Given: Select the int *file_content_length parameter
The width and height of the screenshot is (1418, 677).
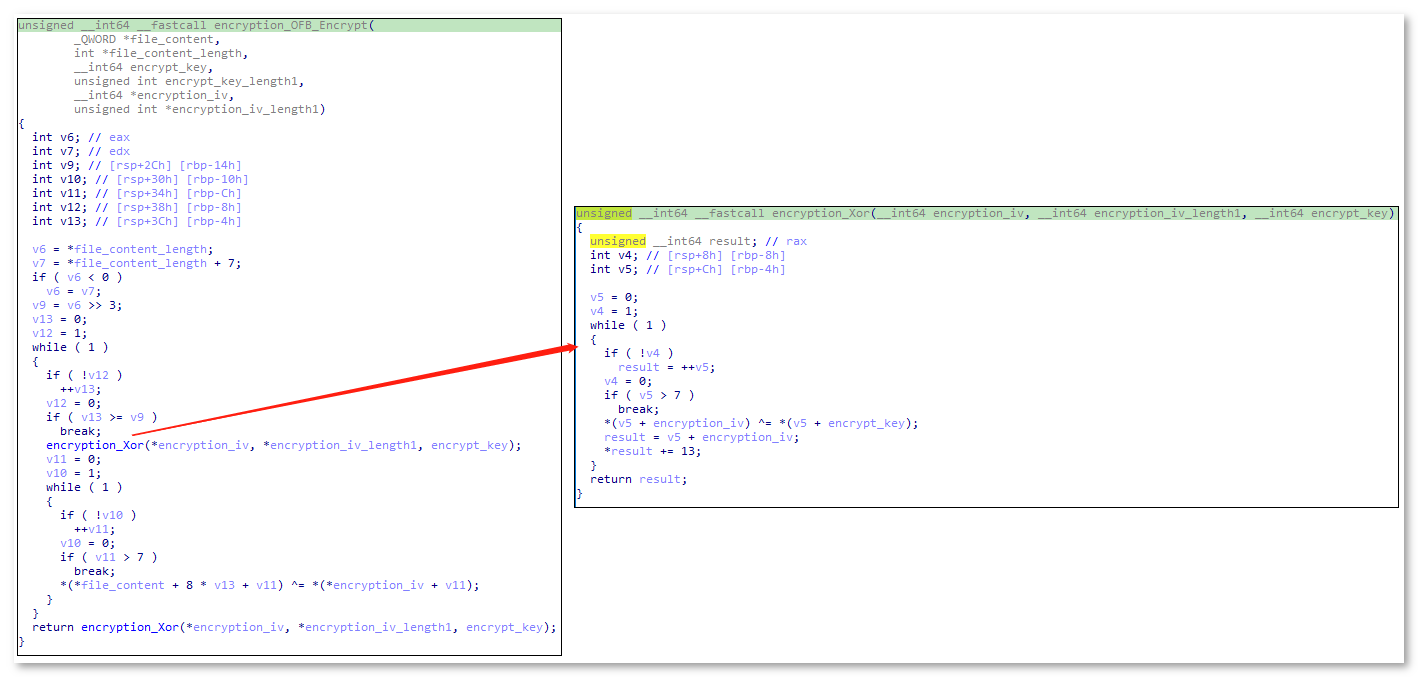Looking at the screenshot, I should coord(160,53).
